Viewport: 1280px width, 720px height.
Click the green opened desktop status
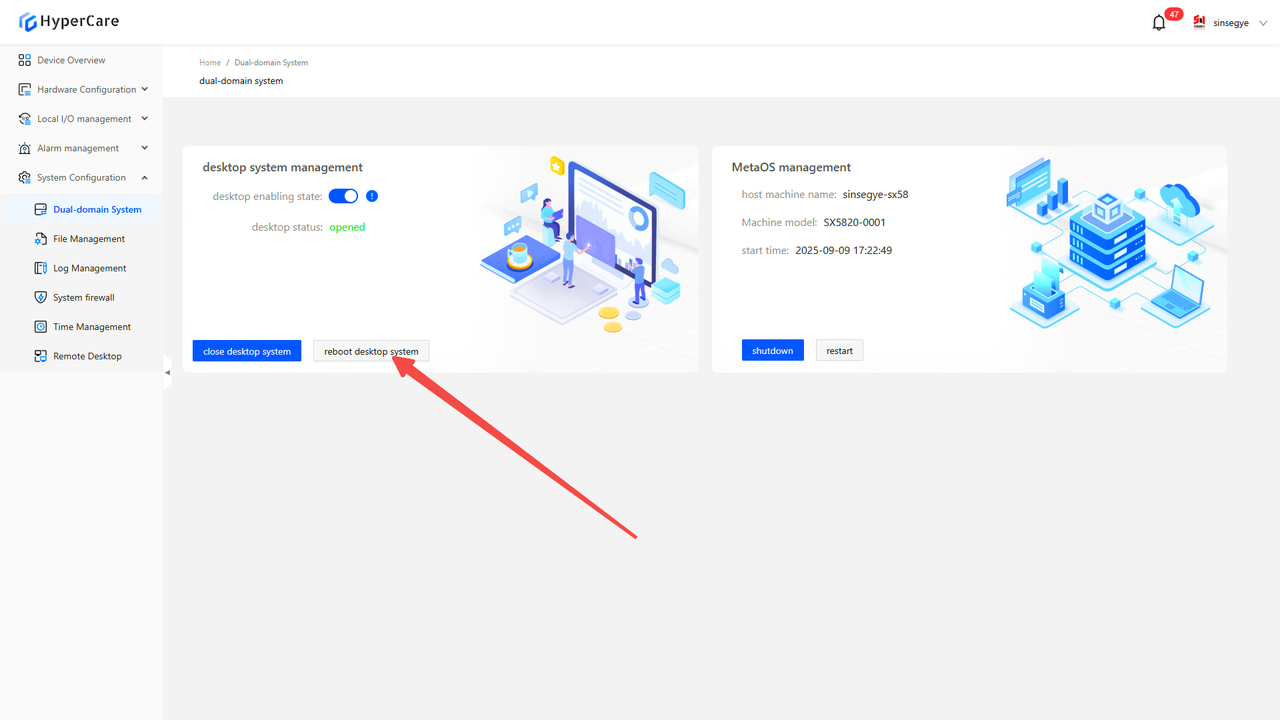(347, 227)
